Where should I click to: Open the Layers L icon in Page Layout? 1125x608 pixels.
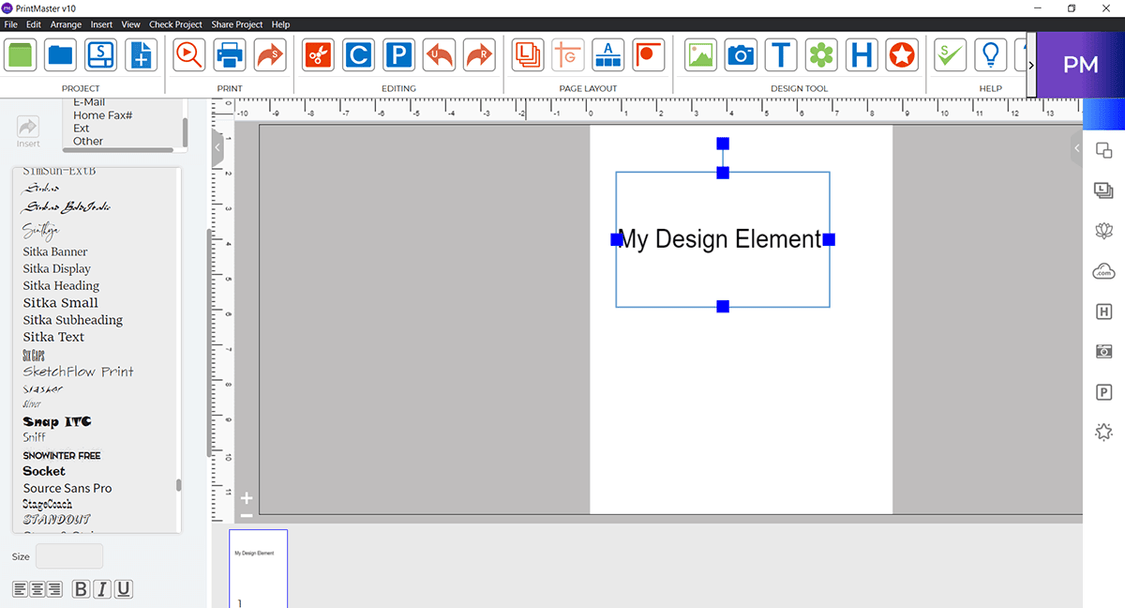[527, 55]
